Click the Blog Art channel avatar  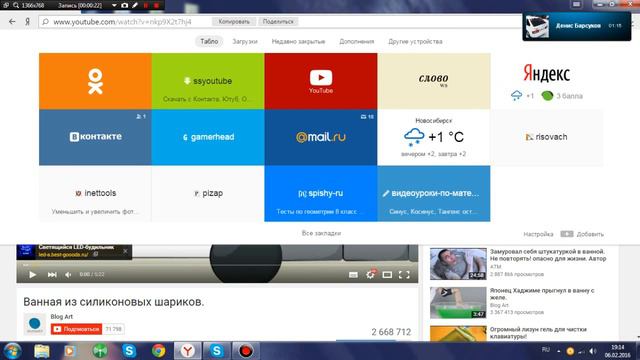click(x=34, y=324)
